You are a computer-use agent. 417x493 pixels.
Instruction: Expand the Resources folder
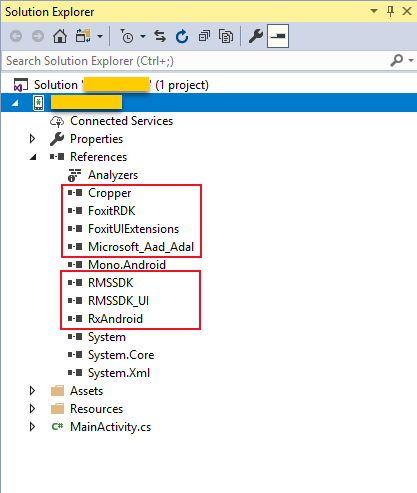coord(32,409)
